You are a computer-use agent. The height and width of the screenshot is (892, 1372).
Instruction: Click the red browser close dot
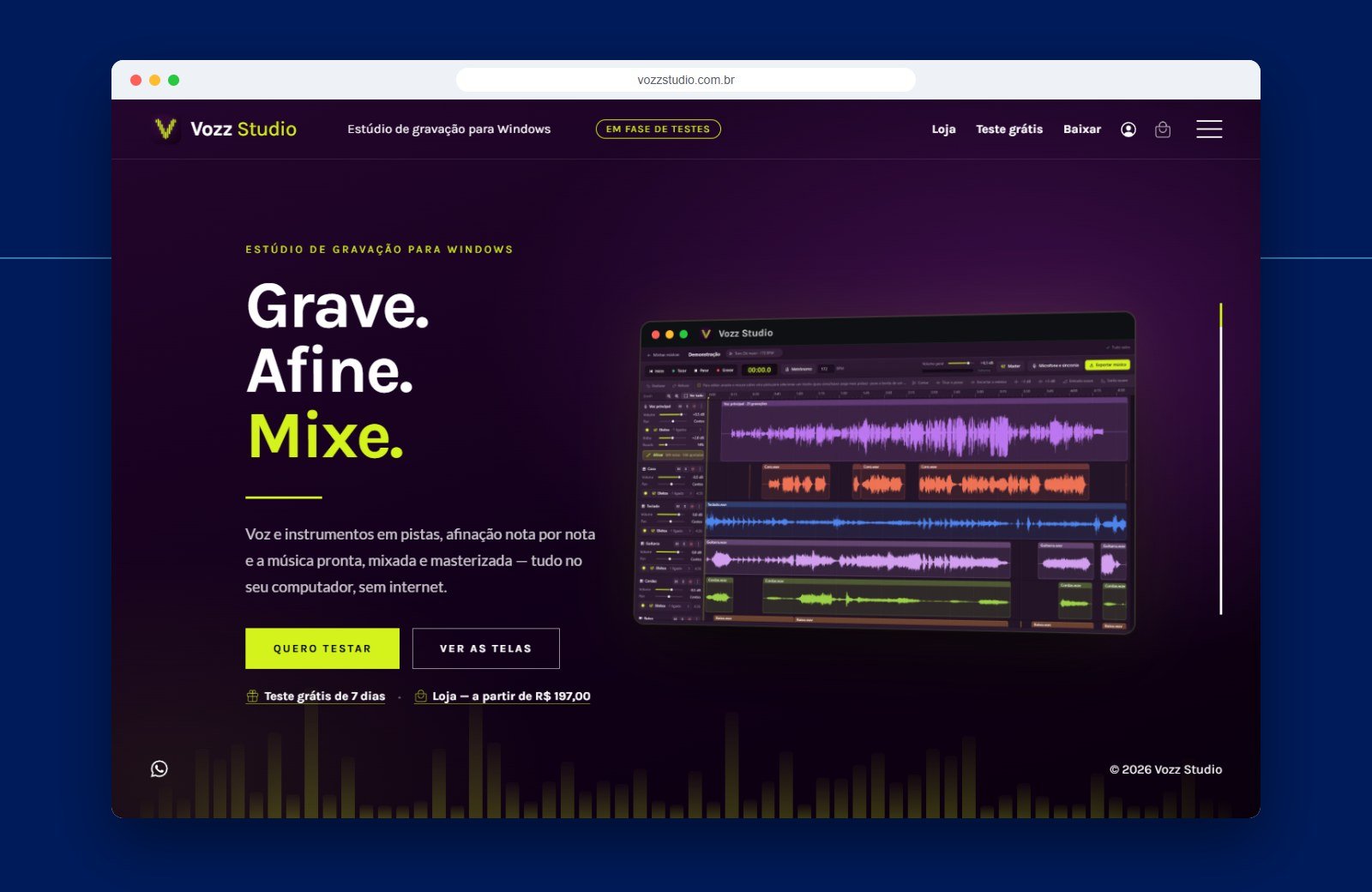point(135,80)
